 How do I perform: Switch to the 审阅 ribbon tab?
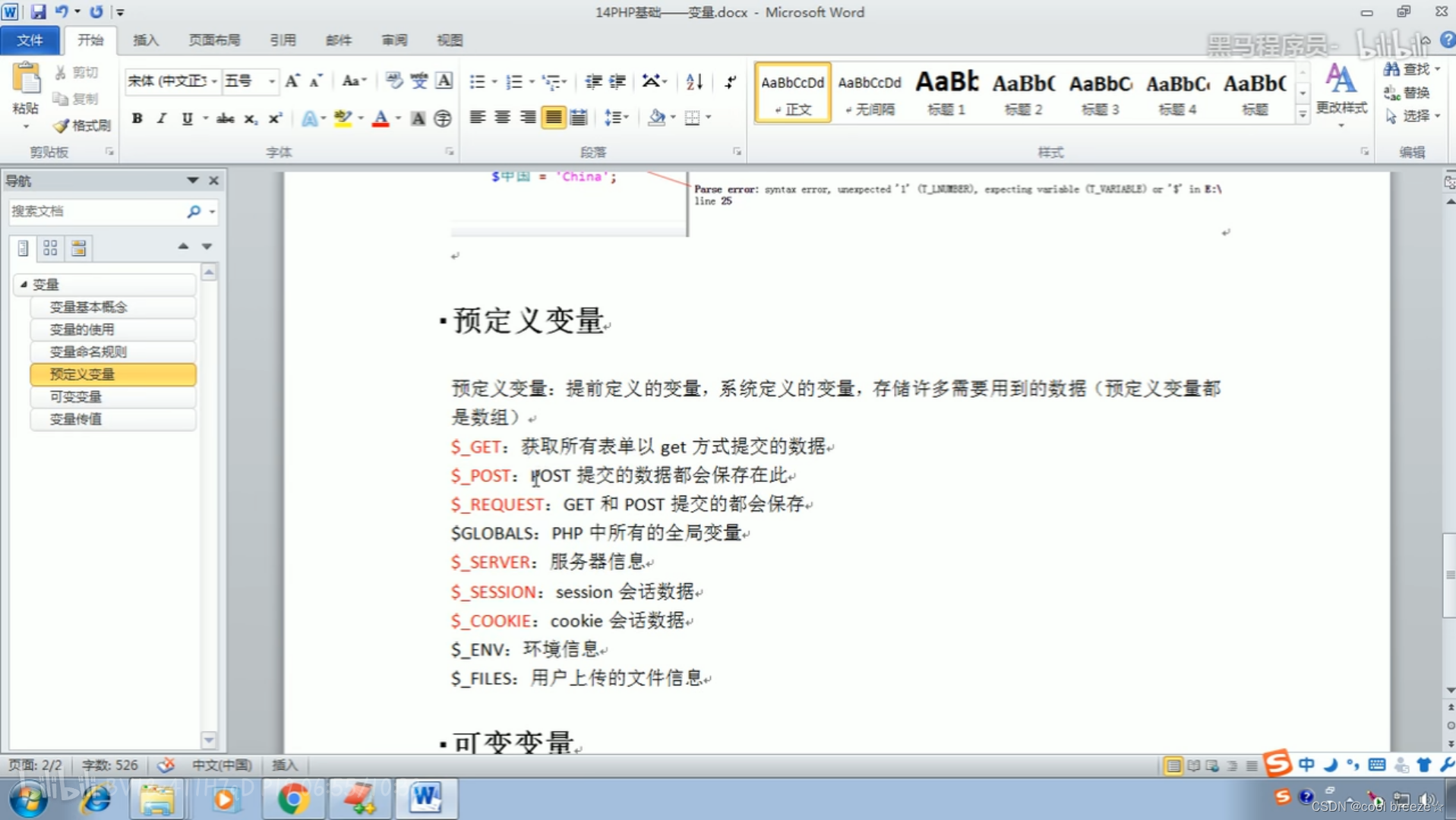394,40
